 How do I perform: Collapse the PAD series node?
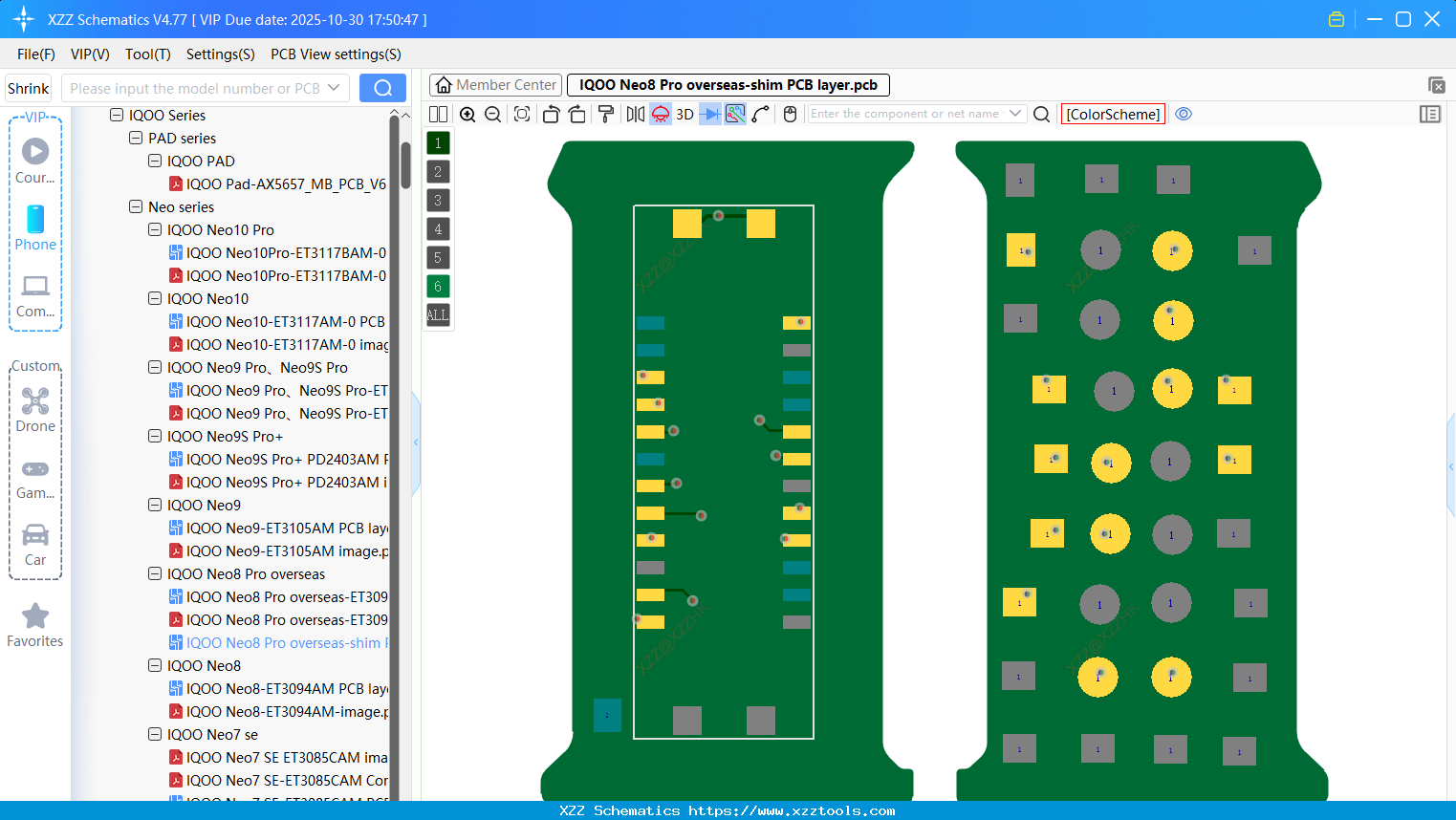pyautogui.click(x=136, y=138)
